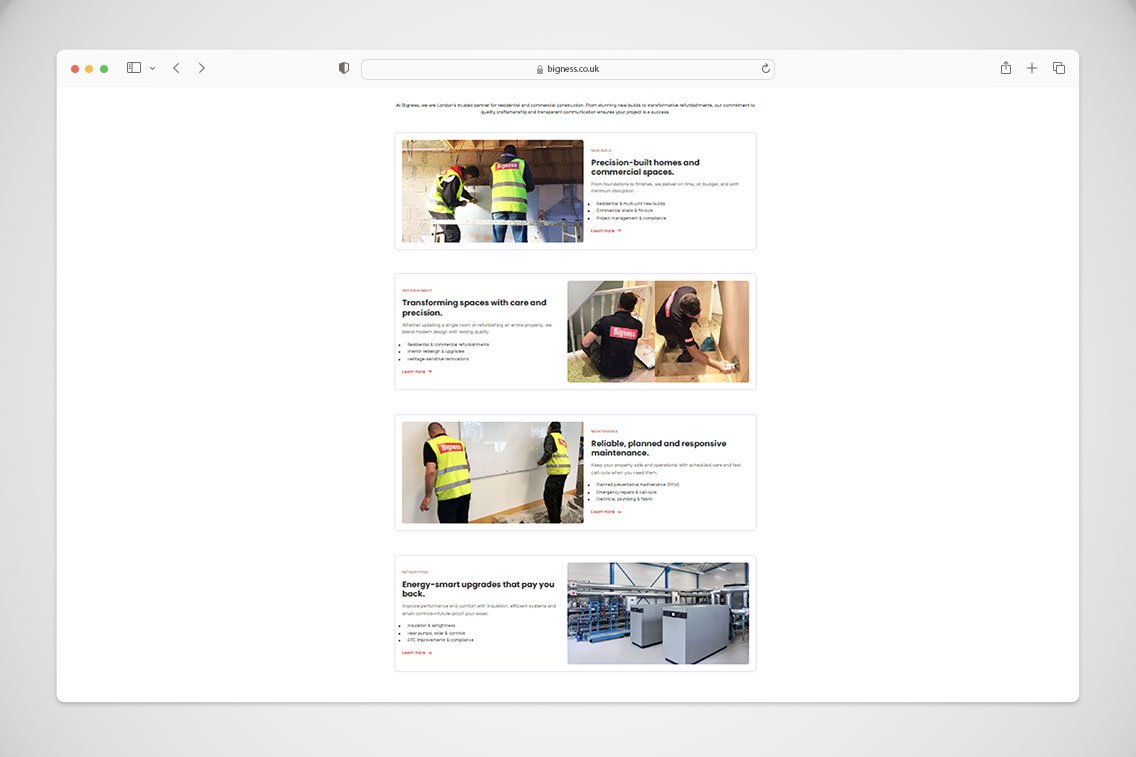1136x757 pixels.
Task: Go back to the previous page
Action: coord(176,68)
